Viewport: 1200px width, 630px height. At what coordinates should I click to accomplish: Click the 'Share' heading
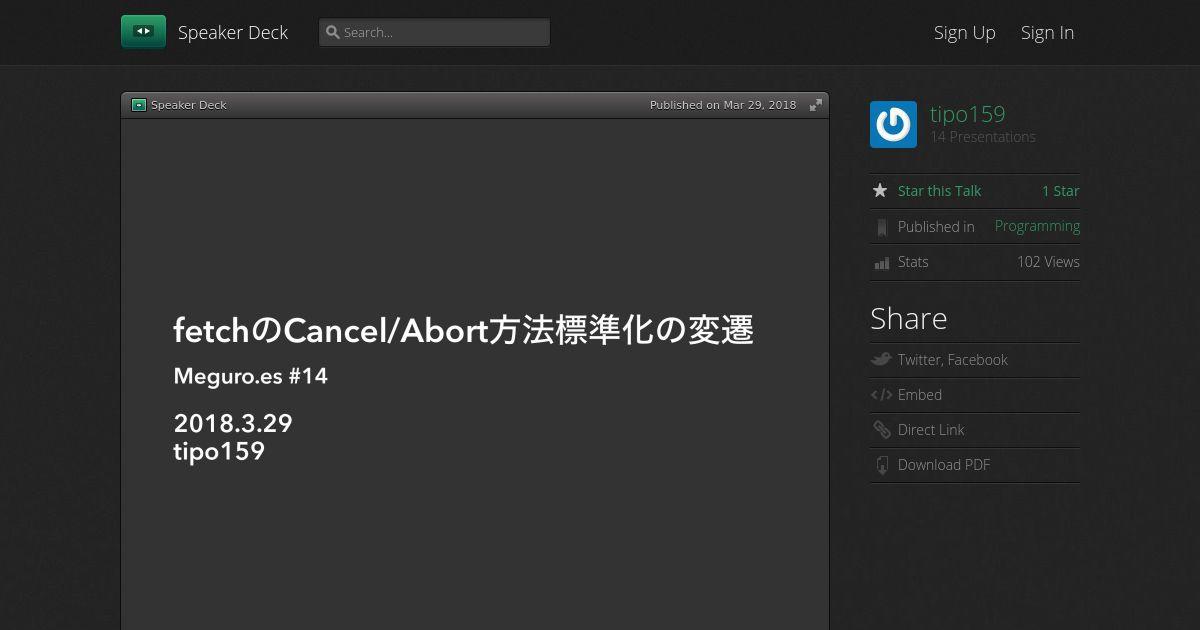pos(908,319)
